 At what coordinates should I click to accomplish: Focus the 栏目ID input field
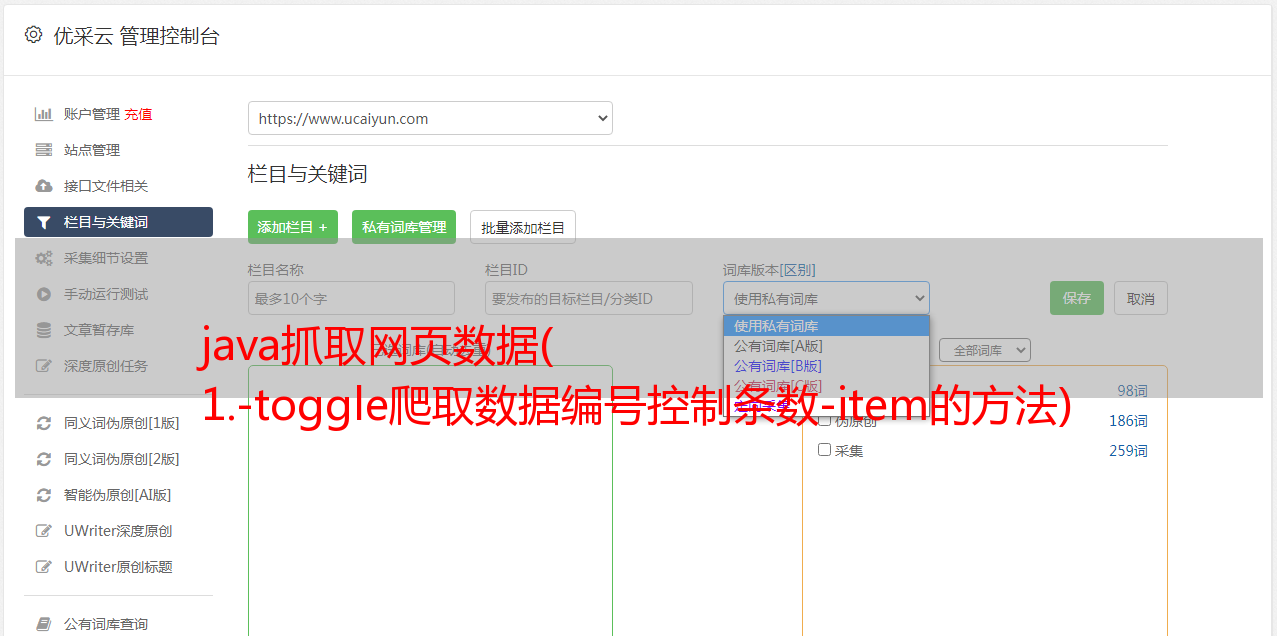(589, 298)
